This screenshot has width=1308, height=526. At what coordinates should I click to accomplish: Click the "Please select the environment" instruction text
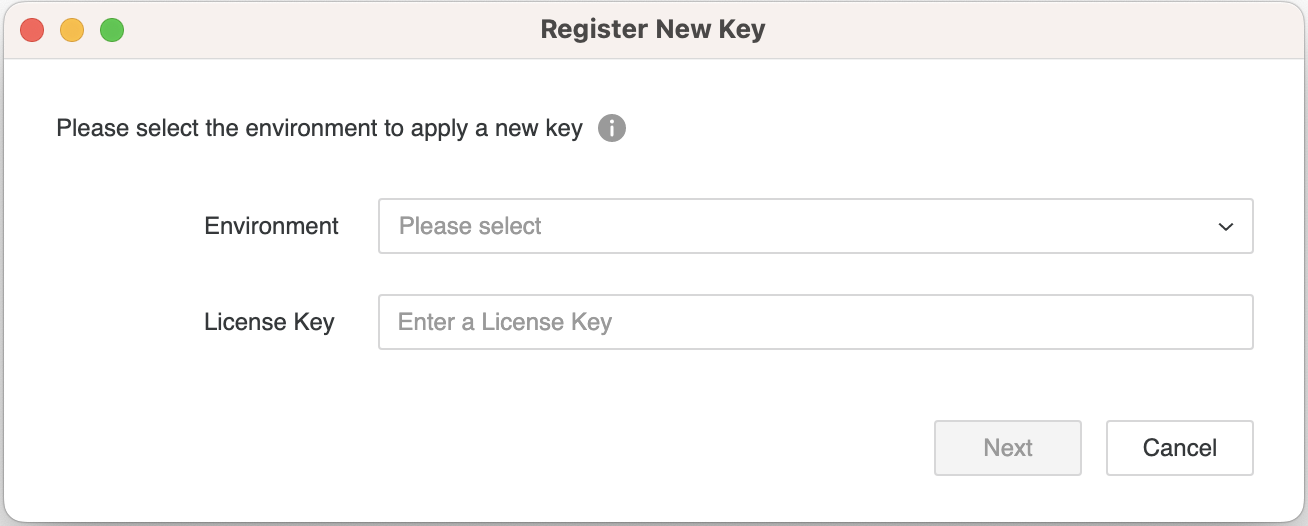pos(319,129)
